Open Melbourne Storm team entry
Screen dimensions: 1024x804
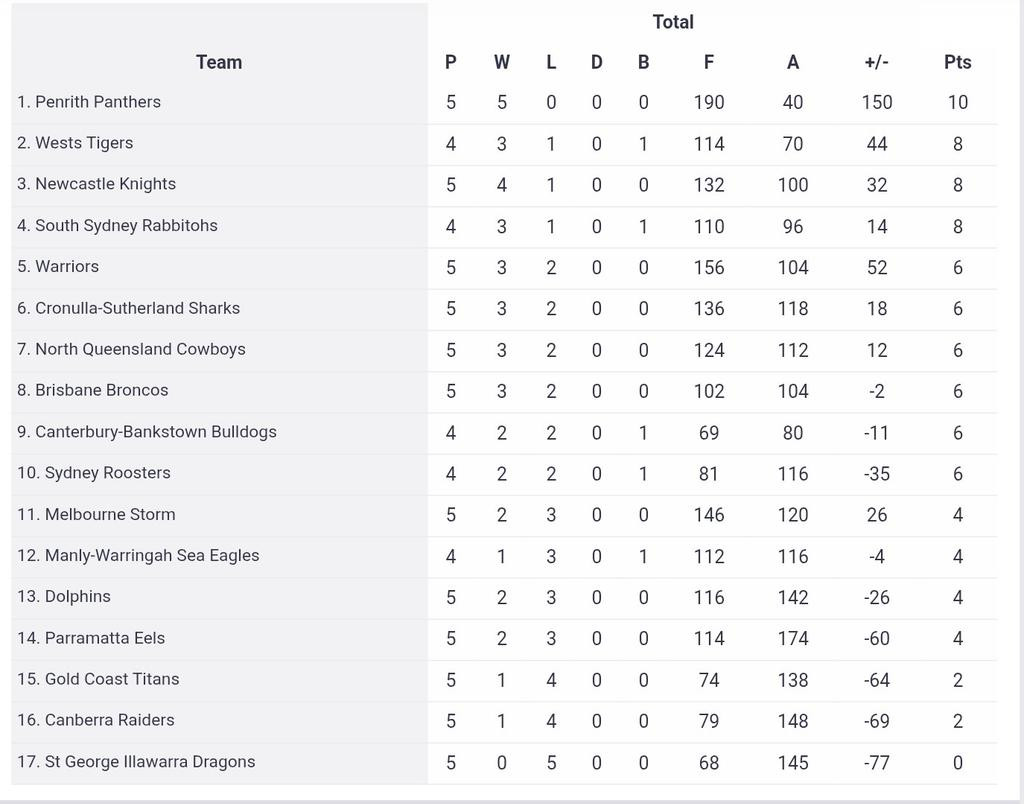96,514
